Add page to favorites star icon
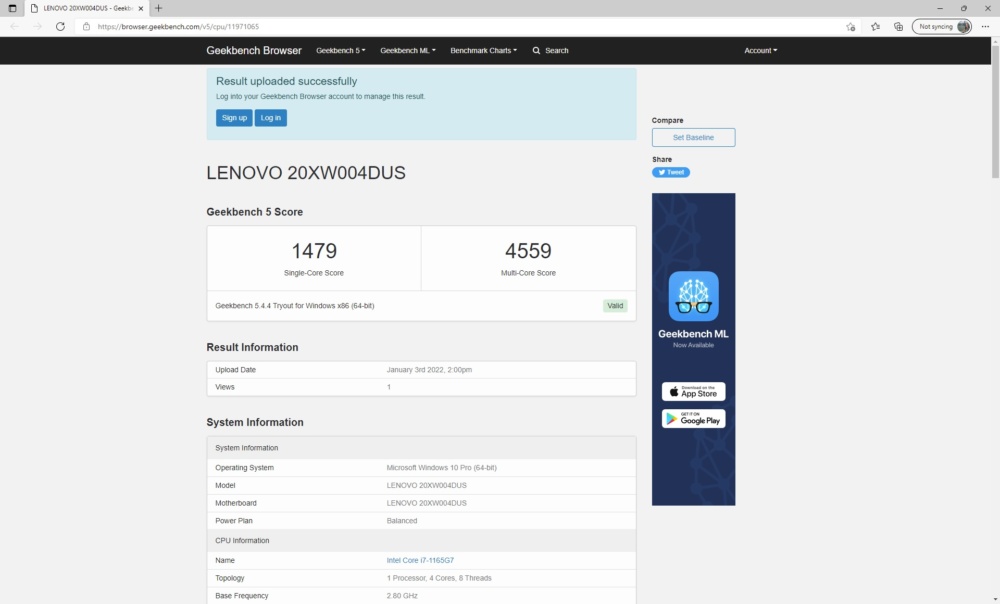The width and height of the screenshot is (1000, 604). (851, 27)
